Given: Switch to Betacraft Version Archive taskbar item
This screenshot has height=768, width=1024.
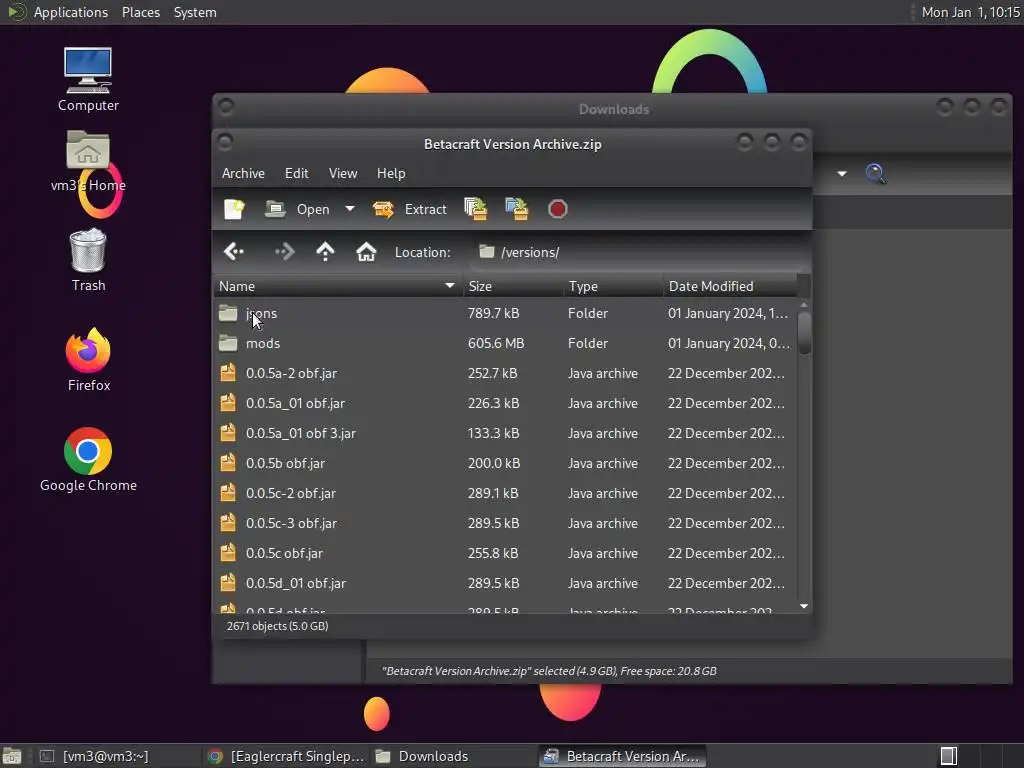Looking at the screenshot, I should pyautogui.click(x=622, y=756).
